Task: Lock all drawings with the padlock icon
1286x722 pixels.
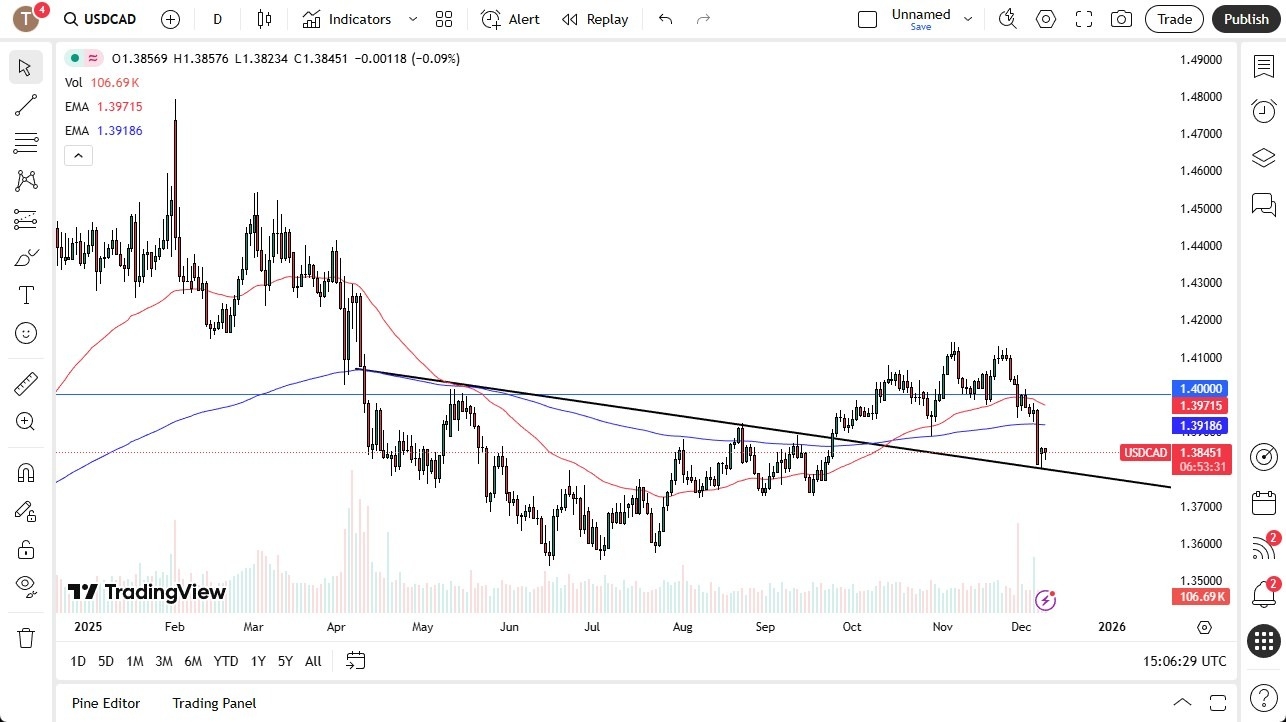Action: click(26, 548)
